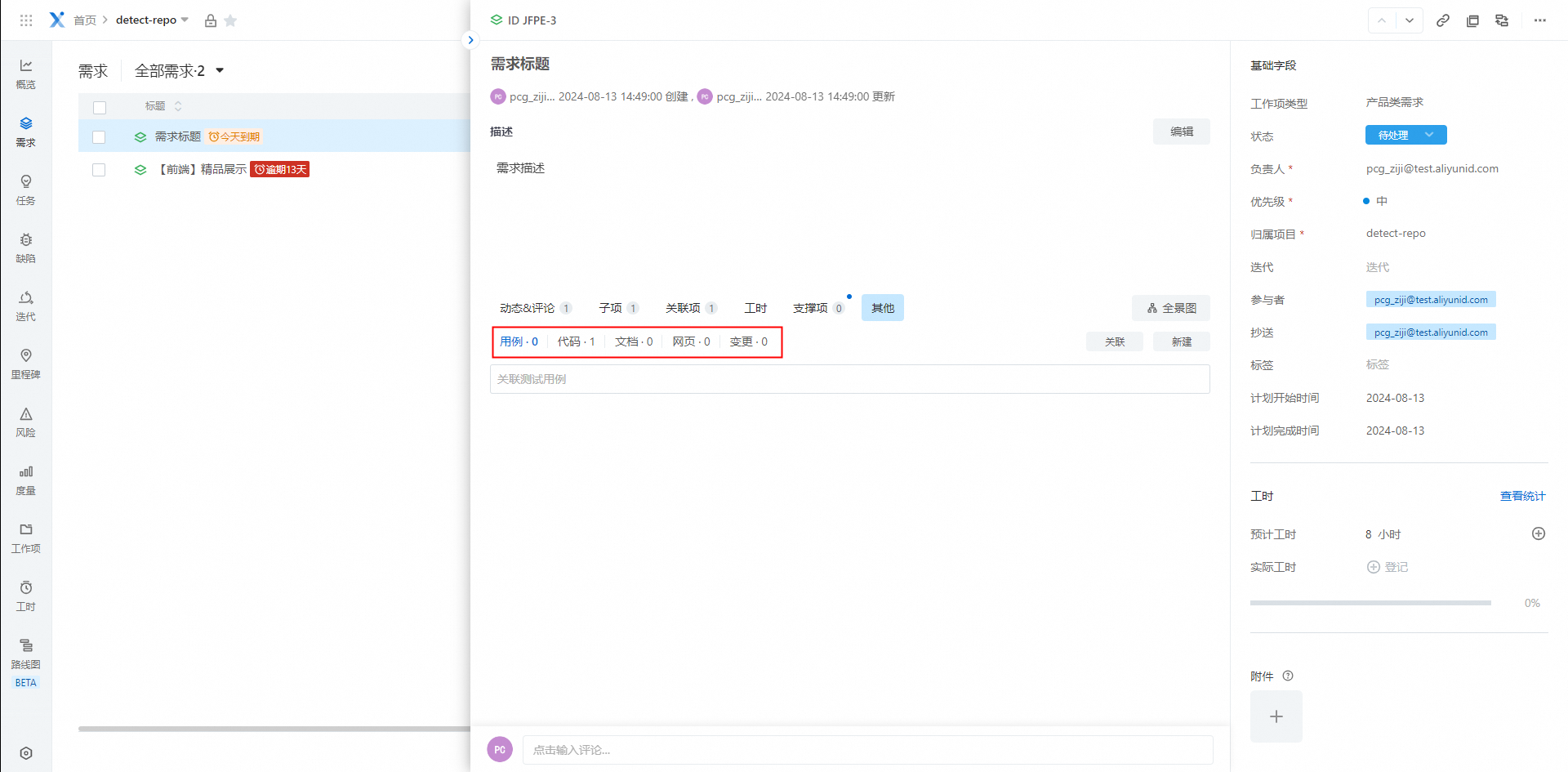Open 概览 overview in the sidebar

pos(26,74)
